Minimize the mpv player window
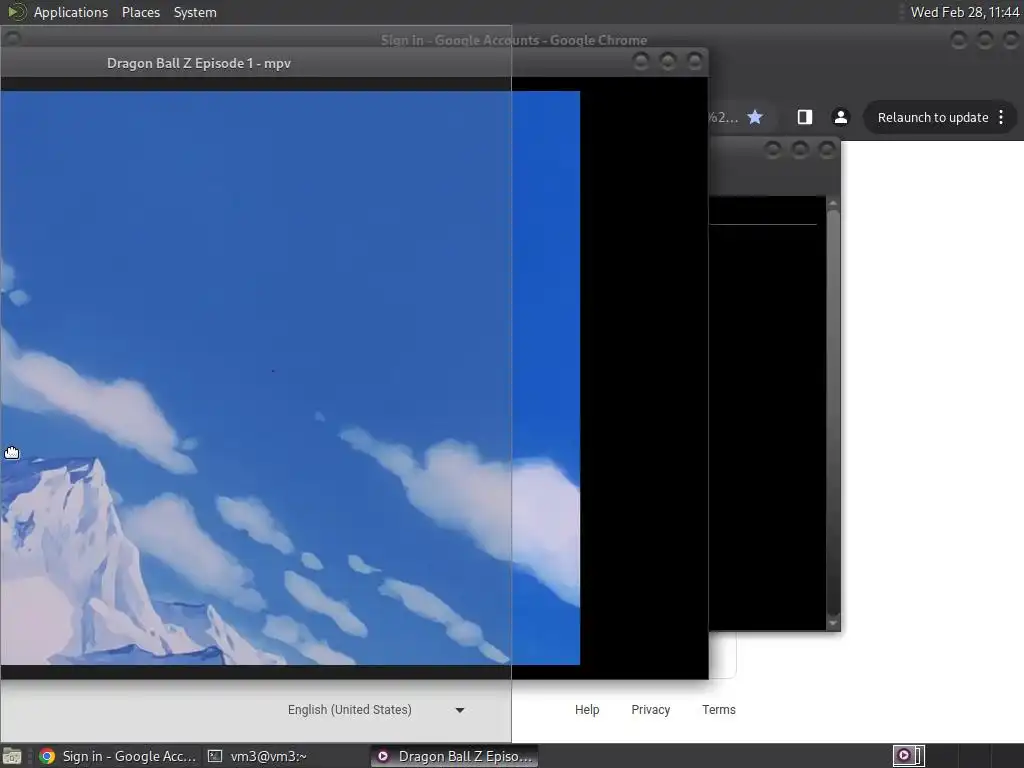This screenshot has height=768, width=1024. click(641, 61)
